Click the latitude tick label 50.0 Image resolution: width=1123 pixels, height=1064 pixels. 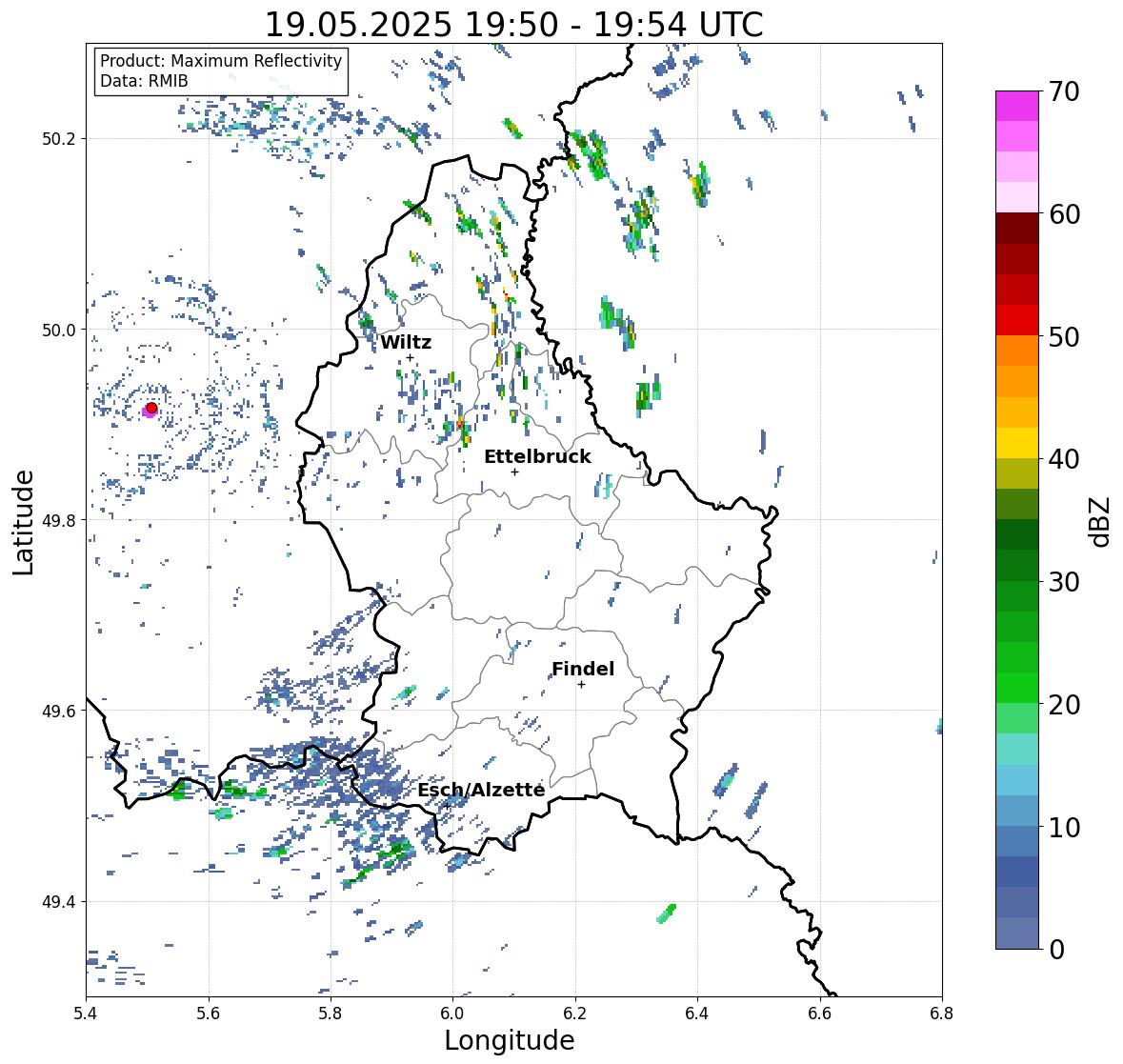coord(59,331)
